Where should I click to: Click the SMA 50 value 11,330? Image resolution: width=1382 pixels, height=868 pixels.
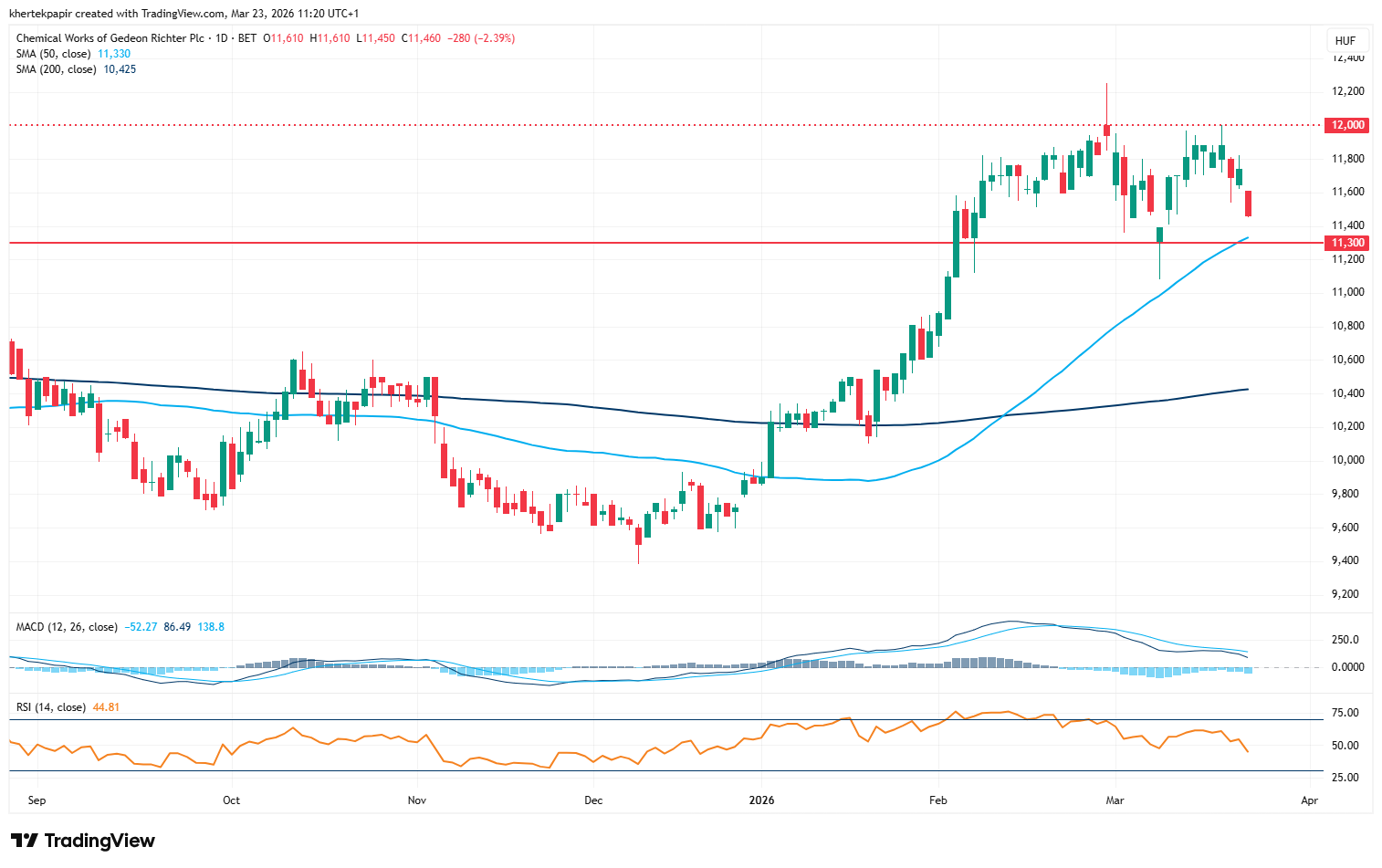pos(114,54)
